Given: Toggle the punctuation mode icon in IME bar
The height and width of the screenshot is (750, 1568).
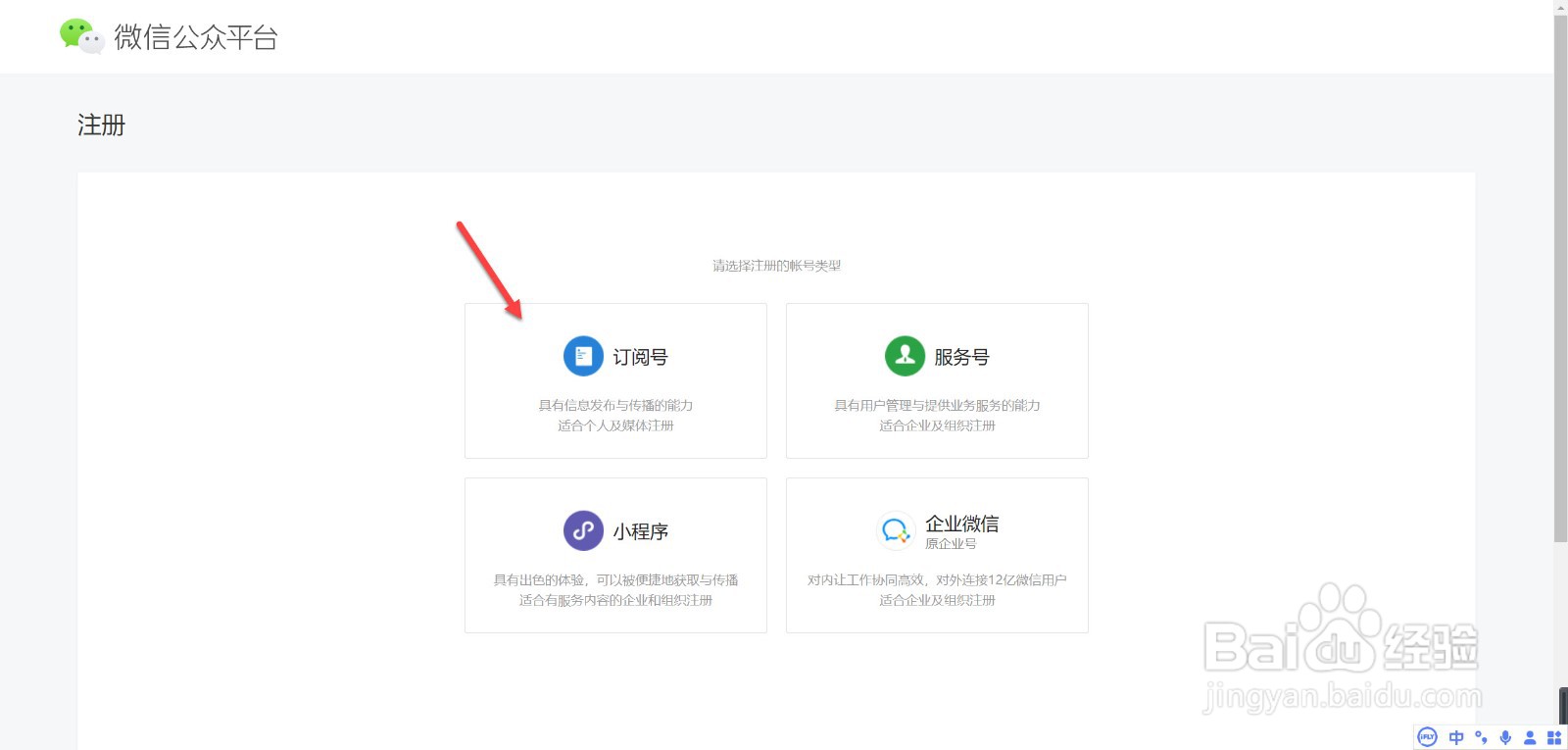Looking at the screenshot, I should tap(1481, 737).
